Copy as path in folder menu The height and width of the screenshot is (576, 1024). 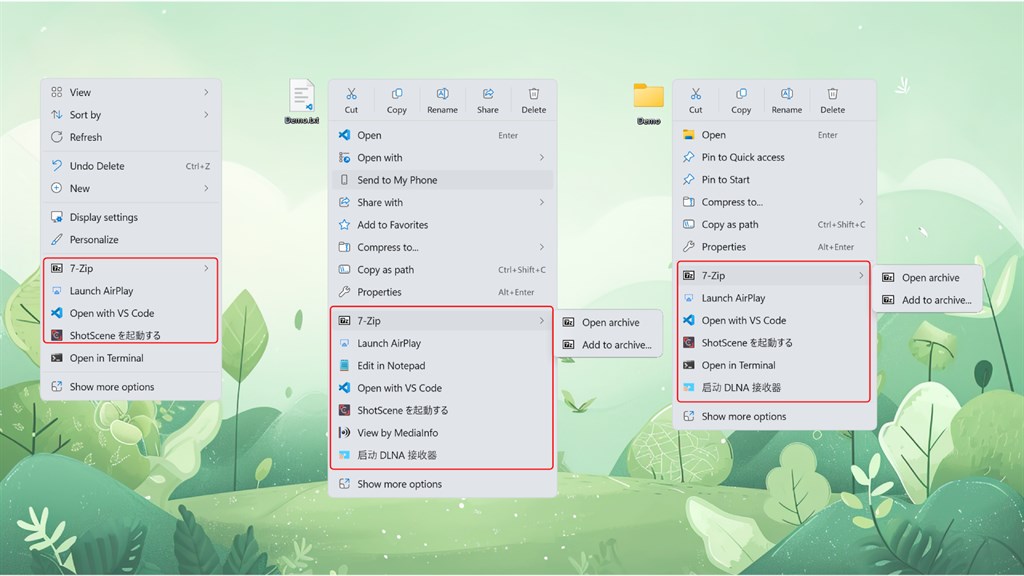coord(774,225)
